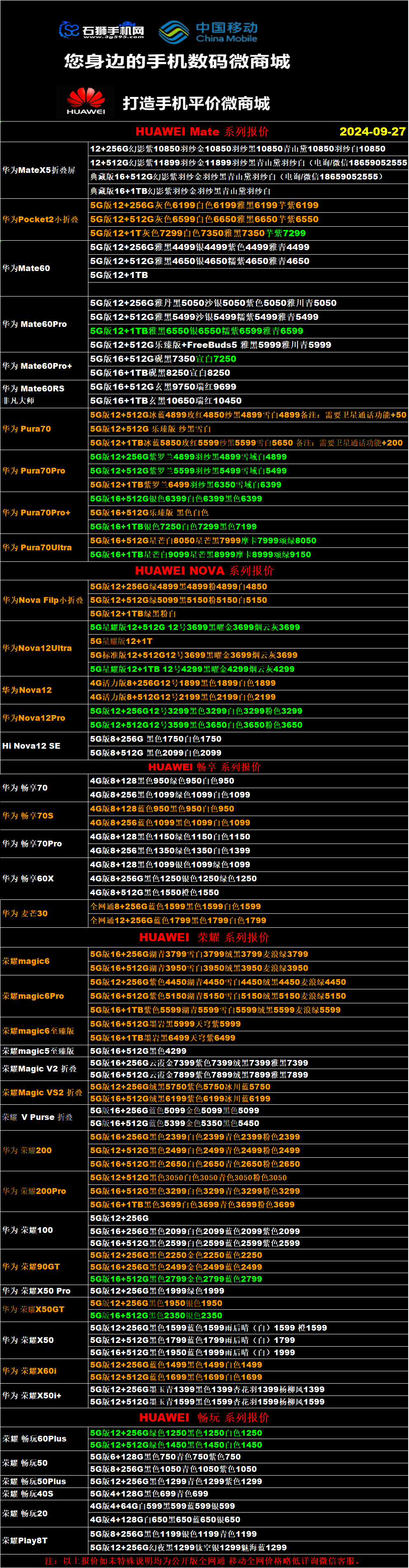The image size is (409, 1568).
Task: Select the HUAWEI 荣耀 系列报价 header
Action: pos(204,937)
